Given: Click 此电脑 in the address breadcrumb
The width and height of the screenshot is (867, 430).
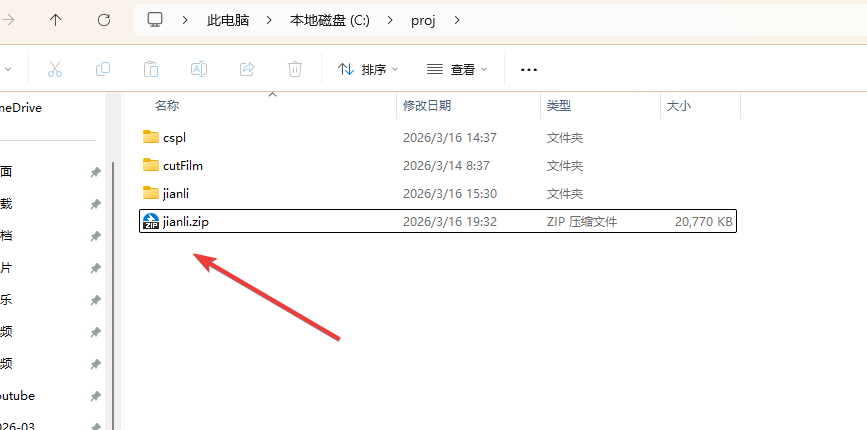Looking at the screenshot, I should [x=228, y=19].
